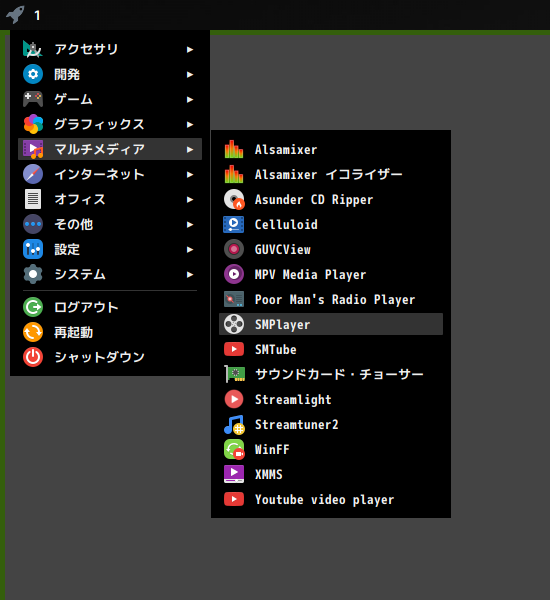
Task: Click the SMPlayer film reel icon
Action: pos(234,324)
